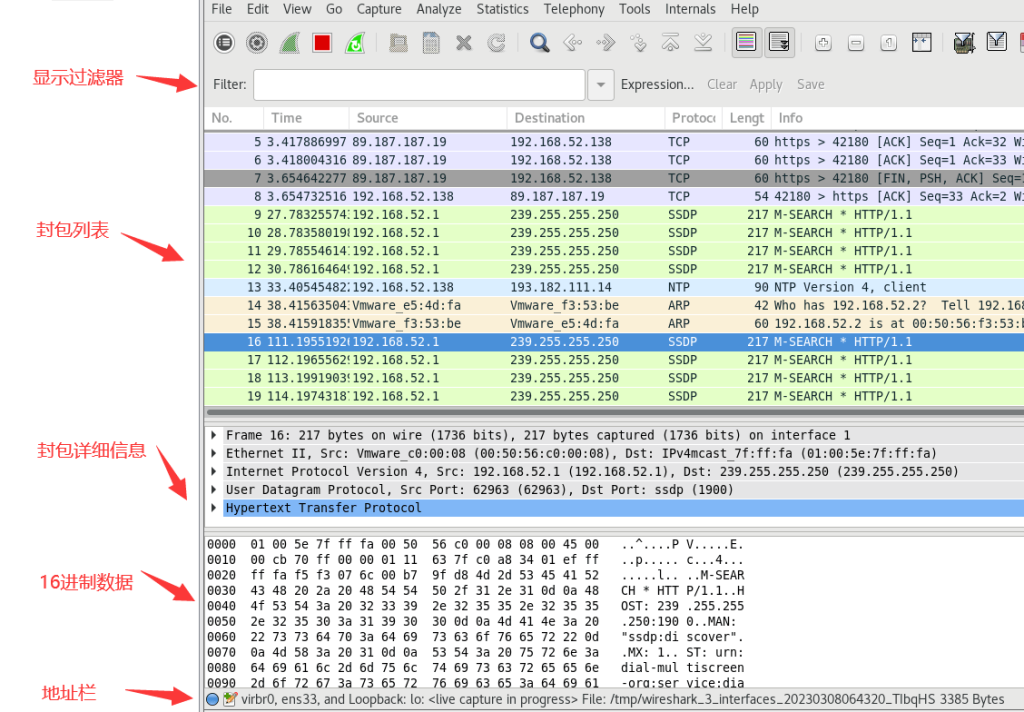Open the View menu
The image size is (1024, 712).
coord(297,9)
